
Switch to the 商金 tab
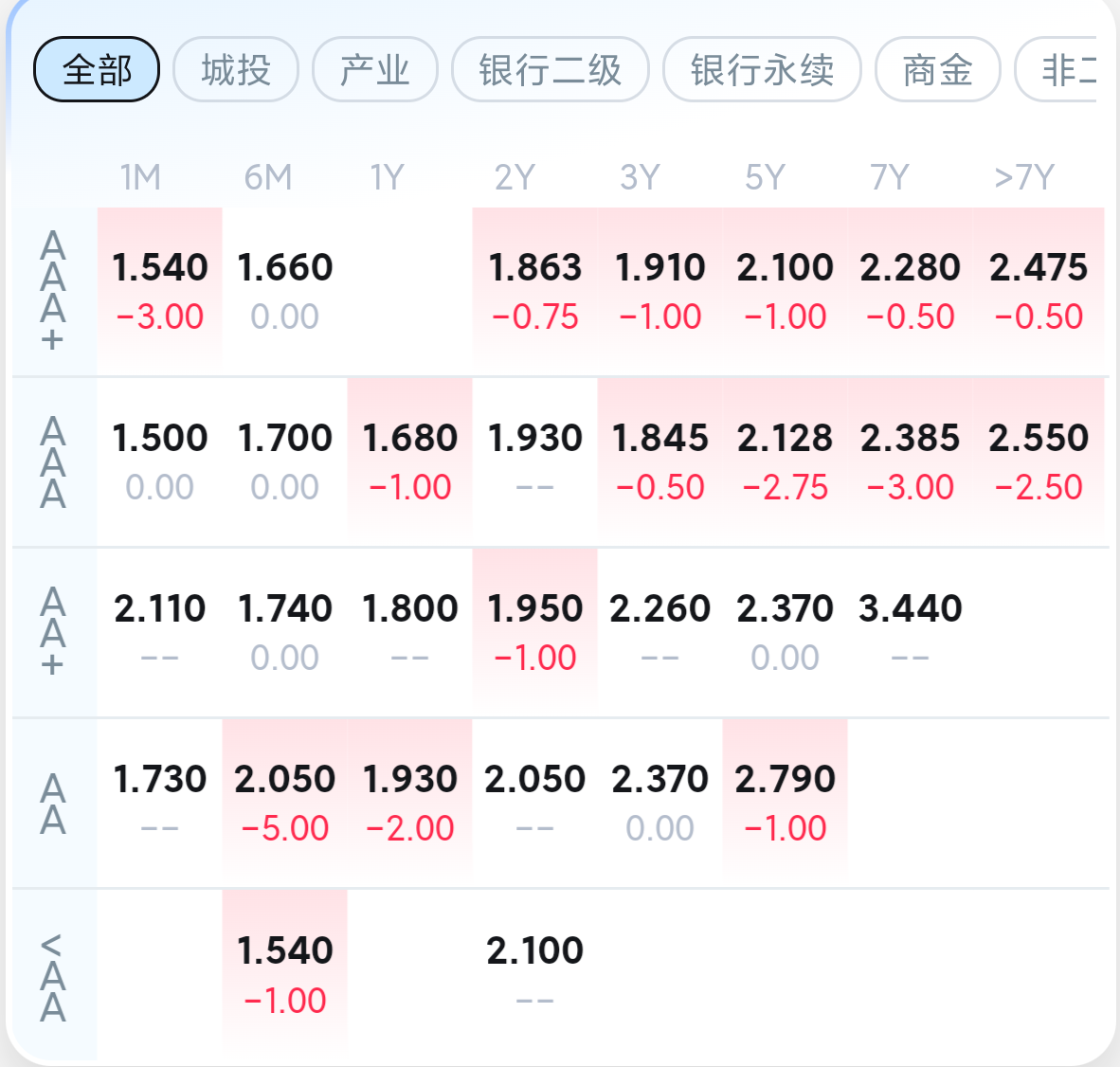[x=938, y=69]
